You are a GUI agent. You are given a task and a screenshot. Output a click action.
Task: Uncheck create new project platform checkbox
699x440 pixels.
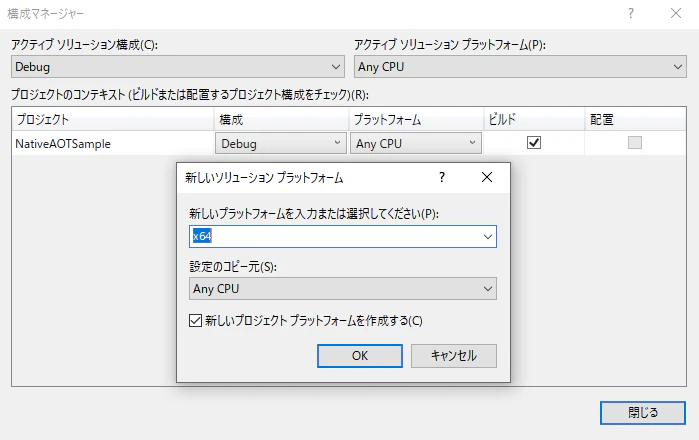pyautogui.click(x=195, y=321)
